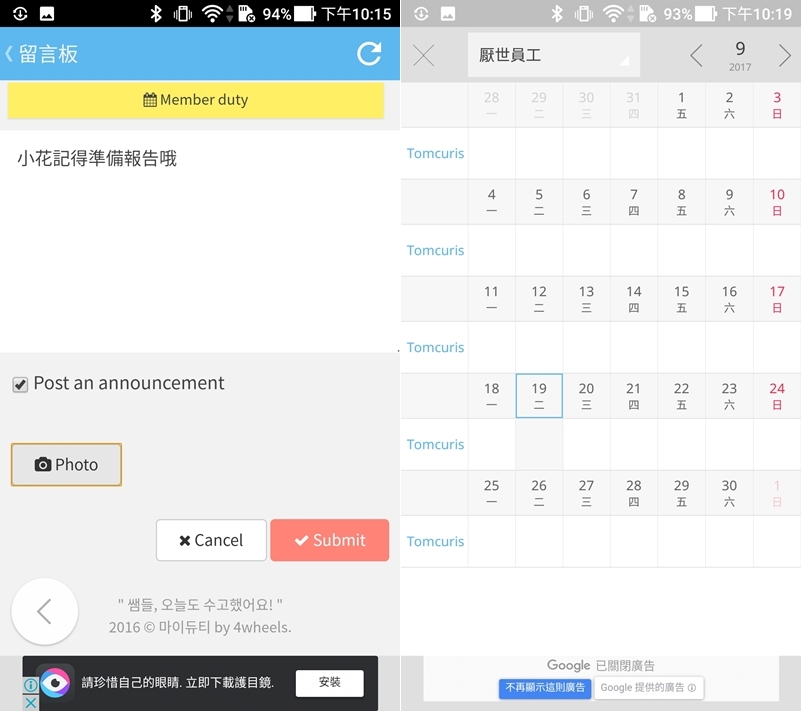Tap sync notification icon in right status bar
Viewport: 801px width, 711px height.
point(421,13)
